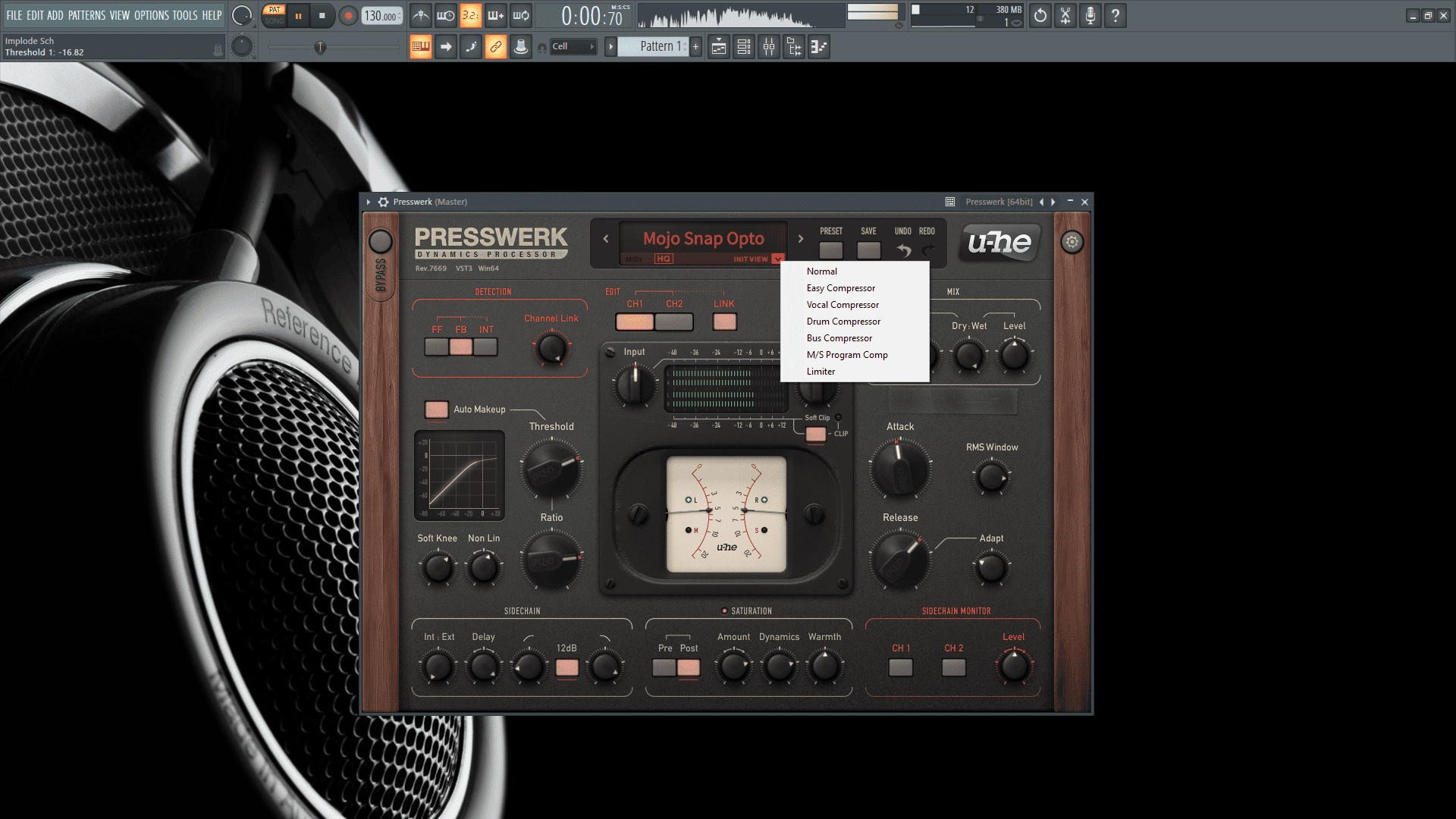
Task: Open help with the question mark icon
Action: [x=1116, y=15]
